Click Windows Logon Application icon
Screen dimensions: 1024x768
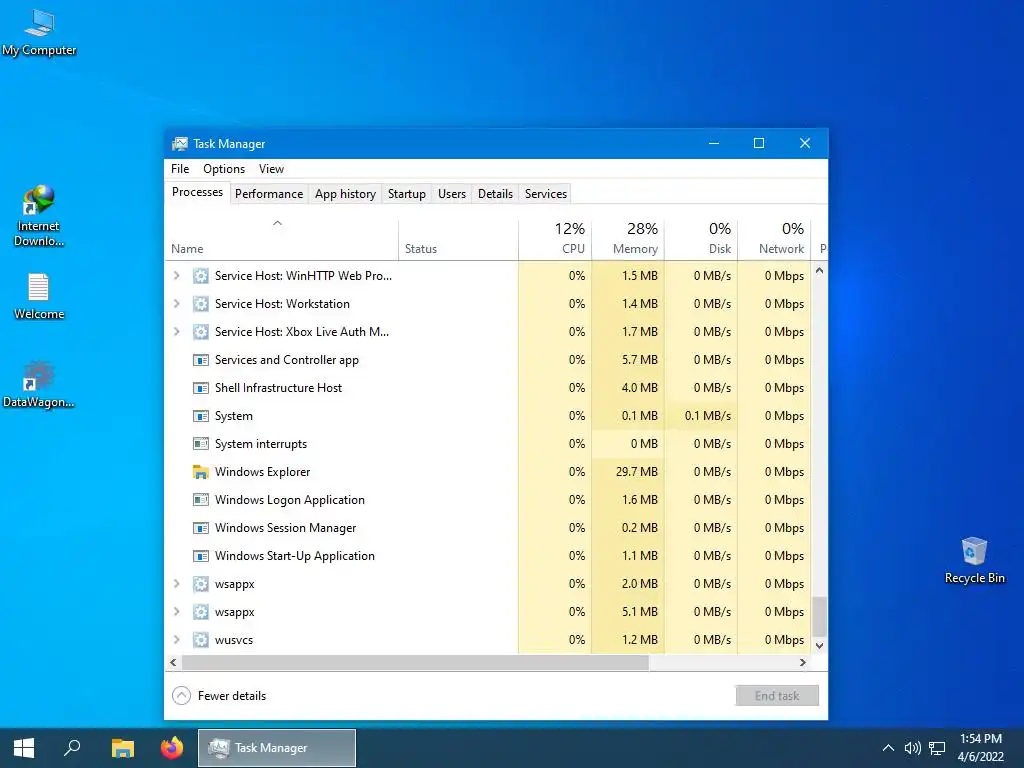[200, 500]
